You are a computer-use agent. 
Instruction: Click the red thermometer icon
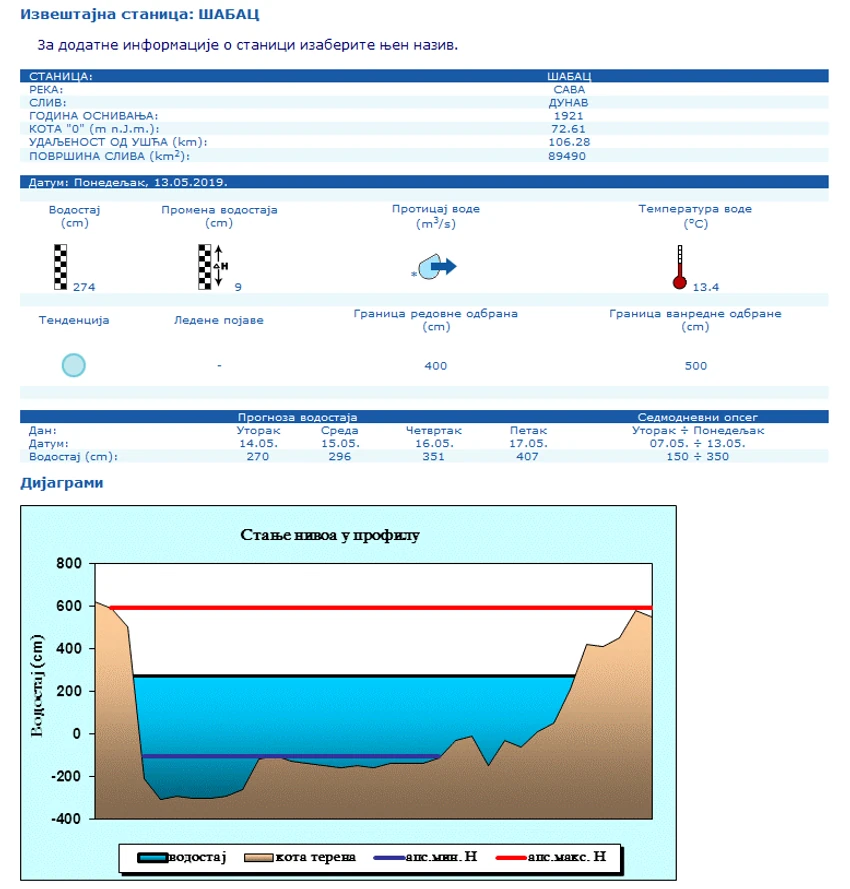pyautogui.click(x=679, y=267)
